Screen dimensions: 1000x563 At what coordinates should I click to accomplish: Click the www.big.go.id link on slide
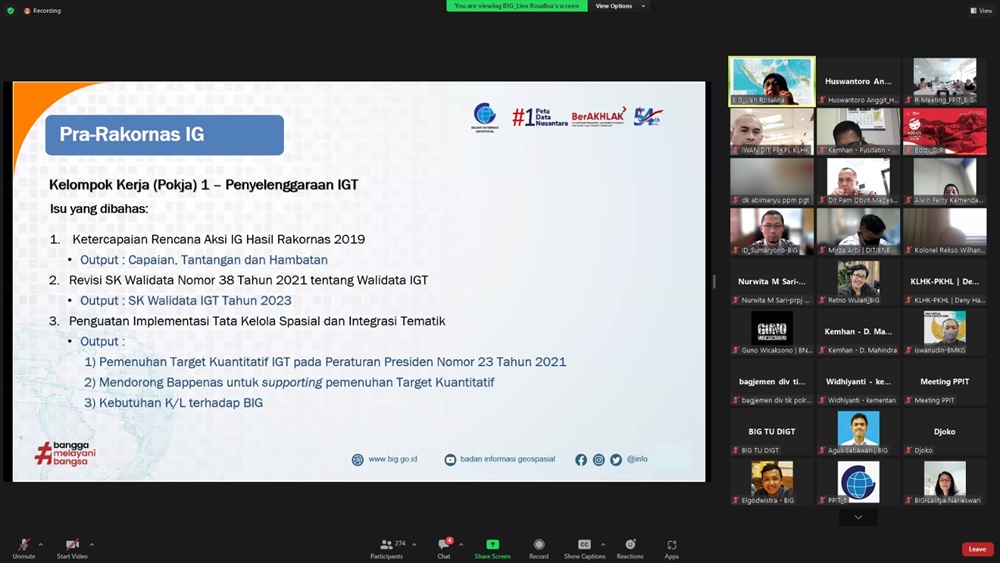(392, 459)
